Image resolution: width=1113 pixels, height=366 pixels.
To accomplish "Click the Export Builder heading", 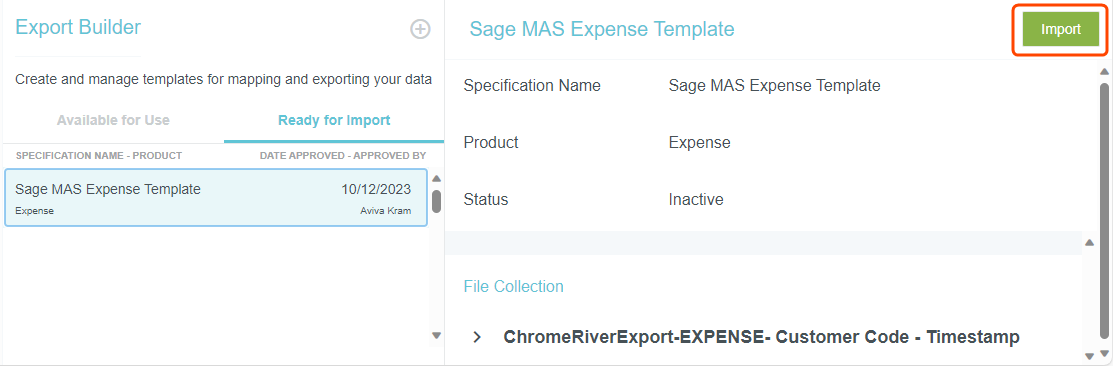I will [x=78, y=27].
